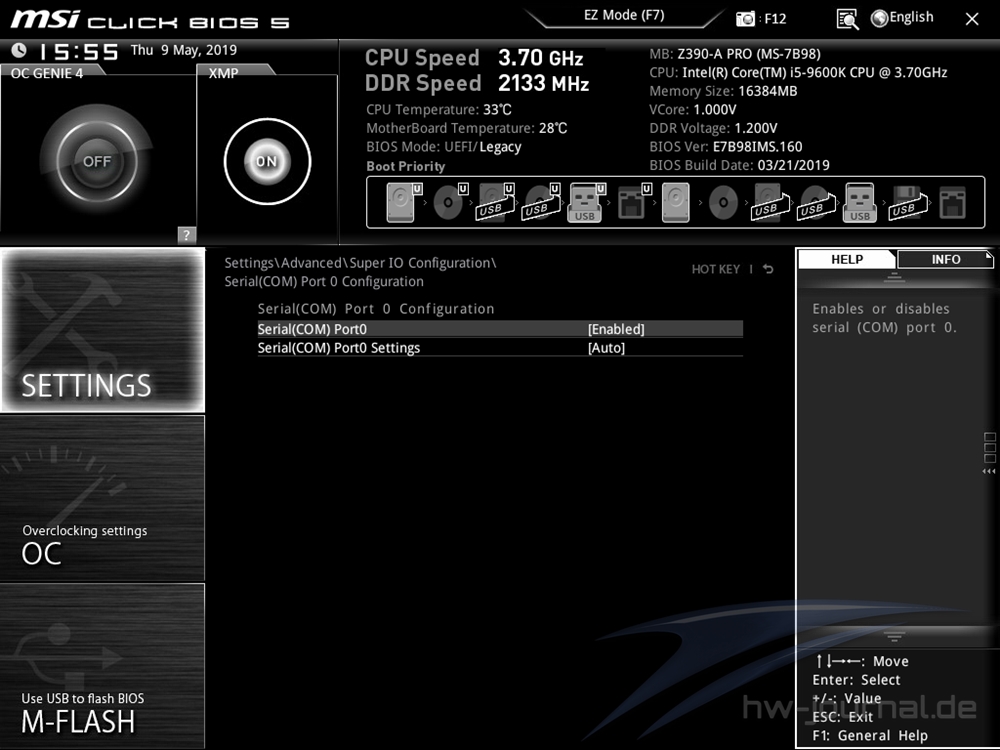Toggle the XMP ON button
The width and height of the screenshot is (1000, 750).
265,161
